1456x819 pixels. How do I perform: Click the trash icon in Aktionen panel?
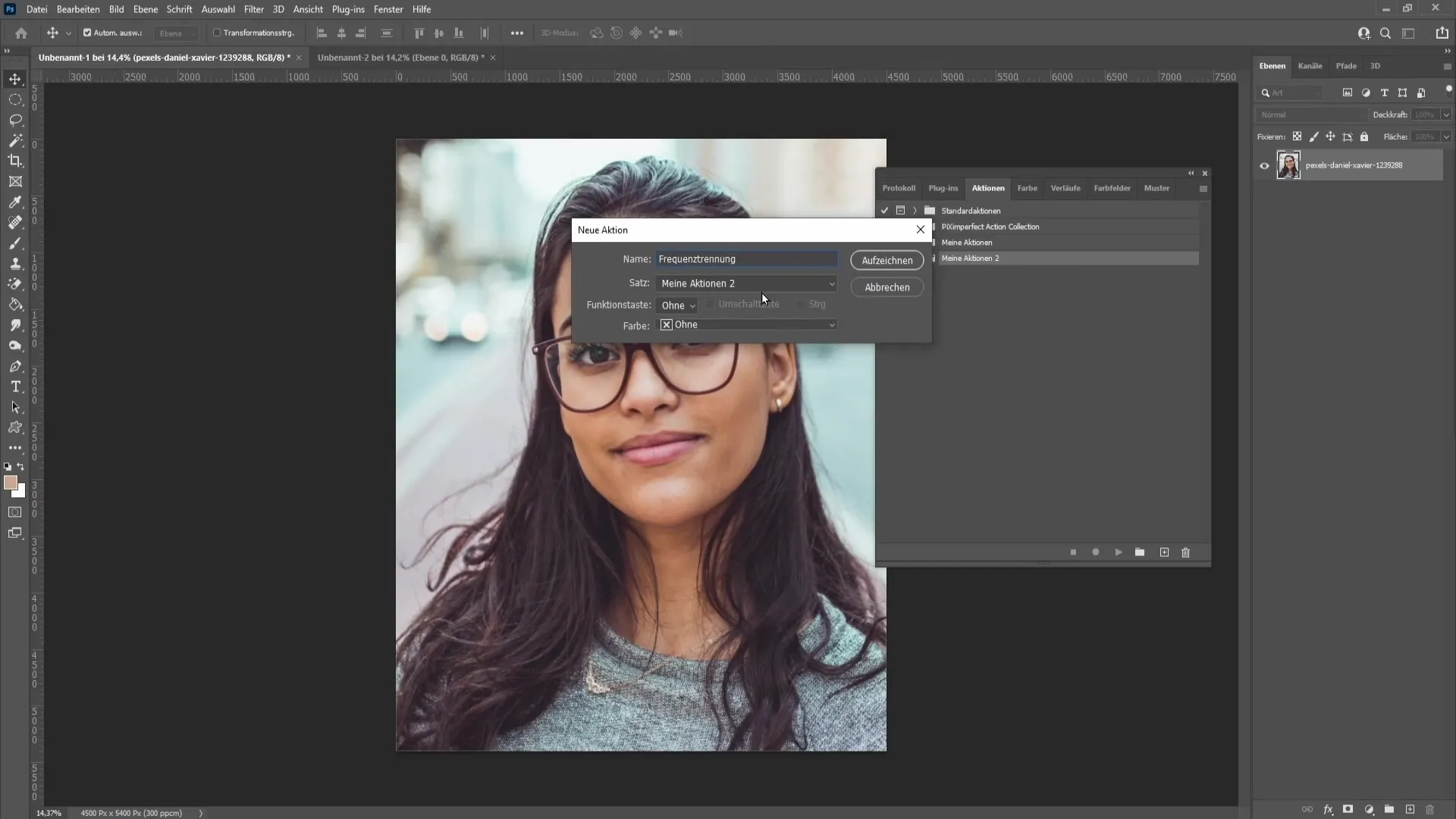click(x=1186, y=552)
